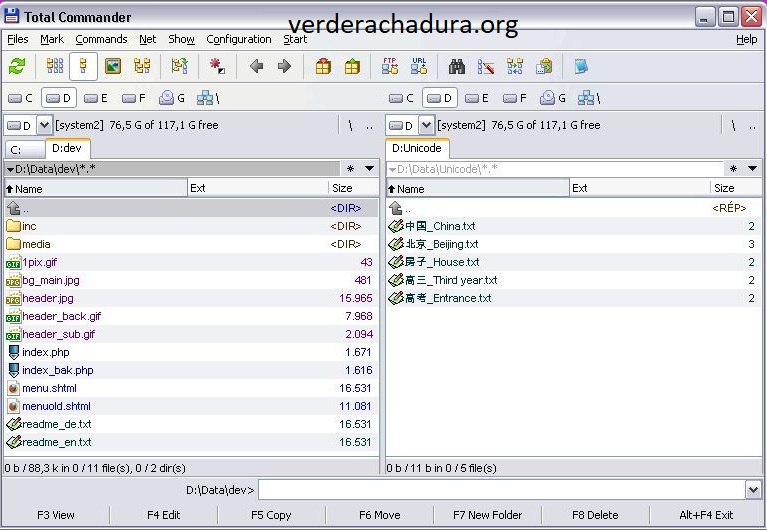Click the blue notepad toolbar icon

[581, 66]
